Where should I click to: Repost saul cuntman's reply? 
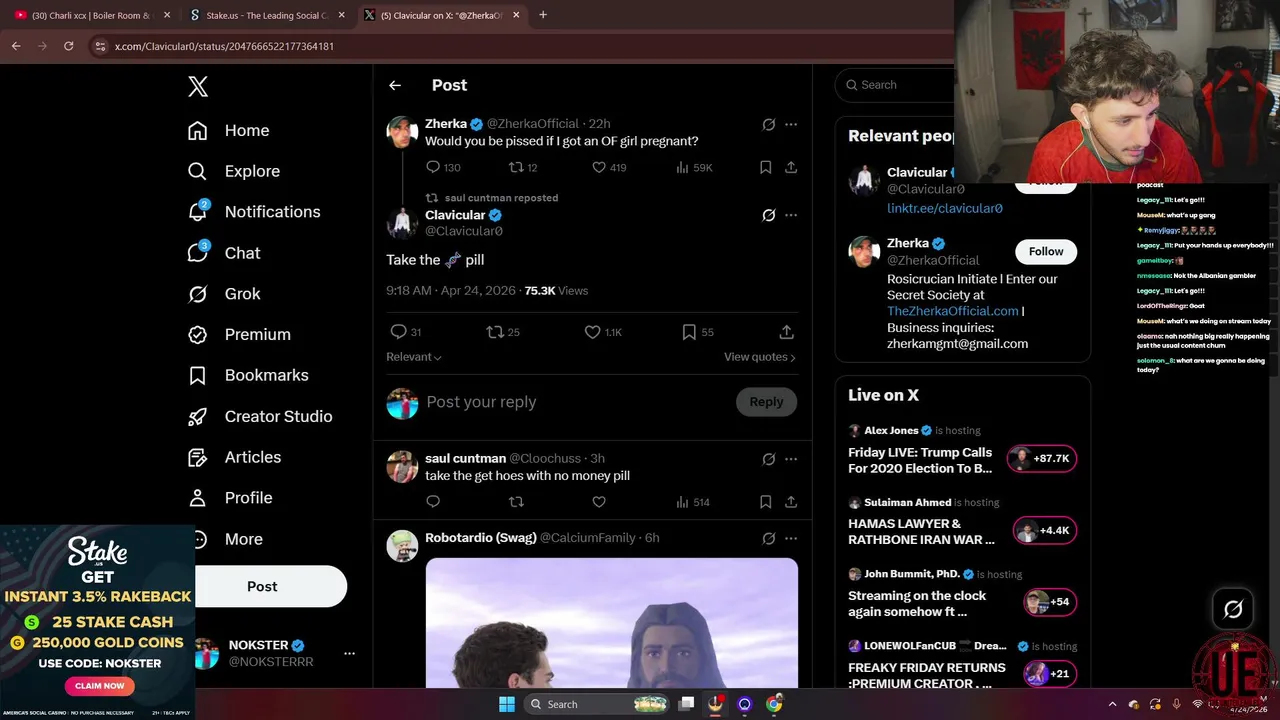click(516, 502)
